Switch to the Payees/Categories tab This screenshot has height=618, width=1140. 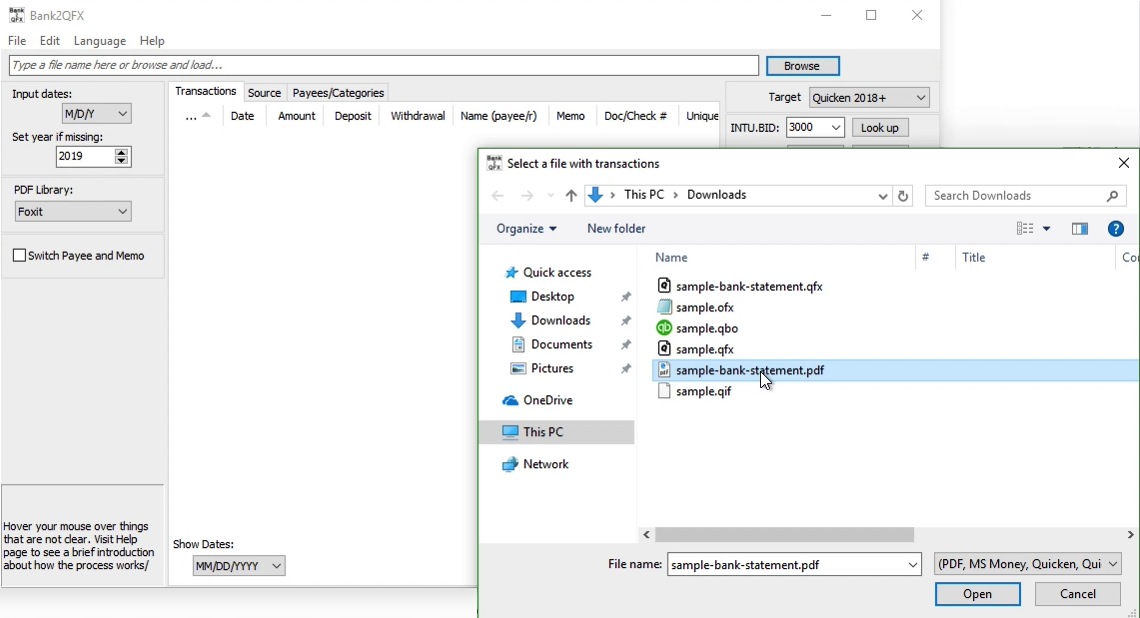(x=338, y=93)
